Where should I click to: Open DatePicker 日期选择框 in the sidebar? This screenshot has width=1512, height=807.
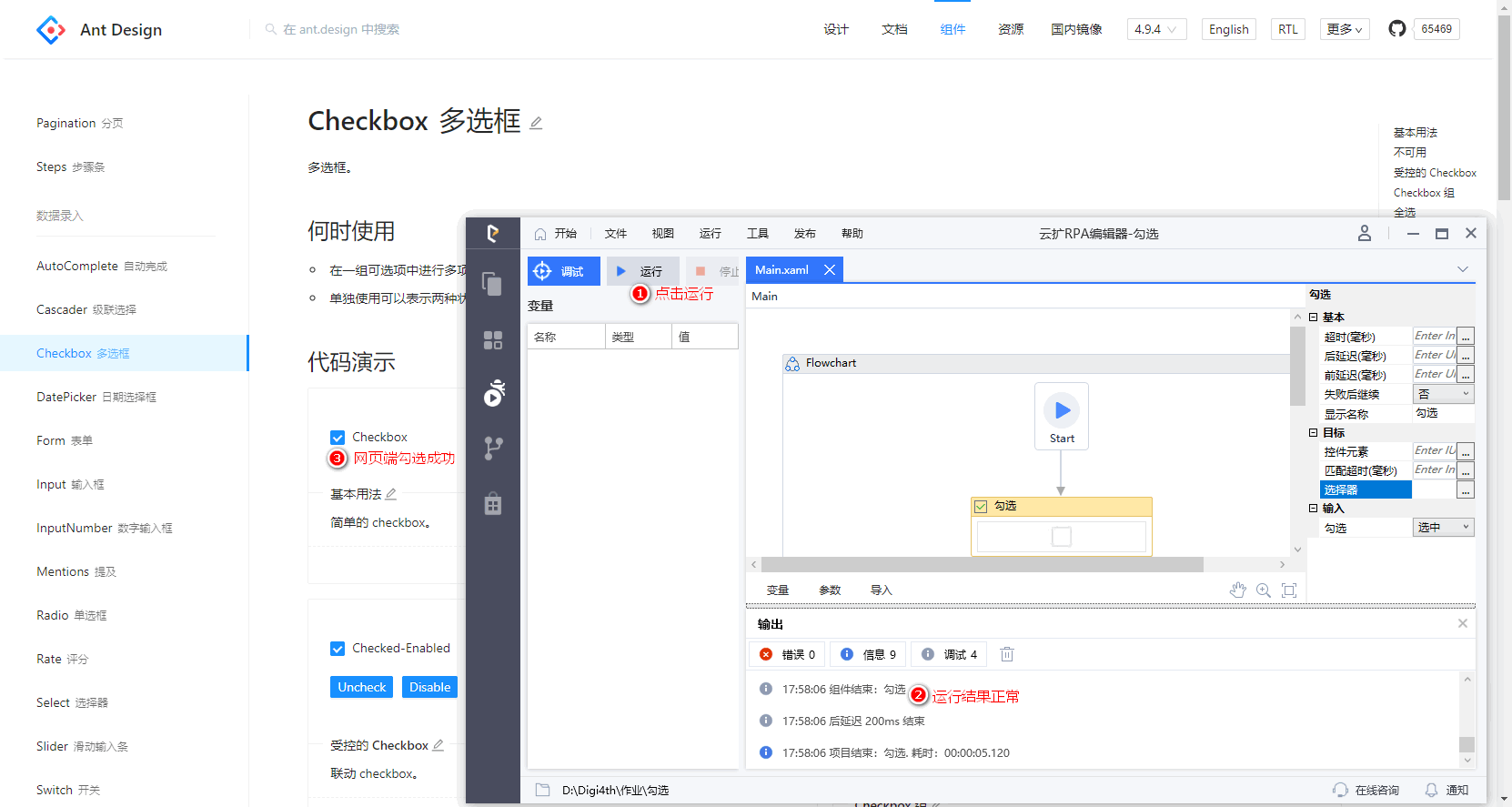pos(96,397)
